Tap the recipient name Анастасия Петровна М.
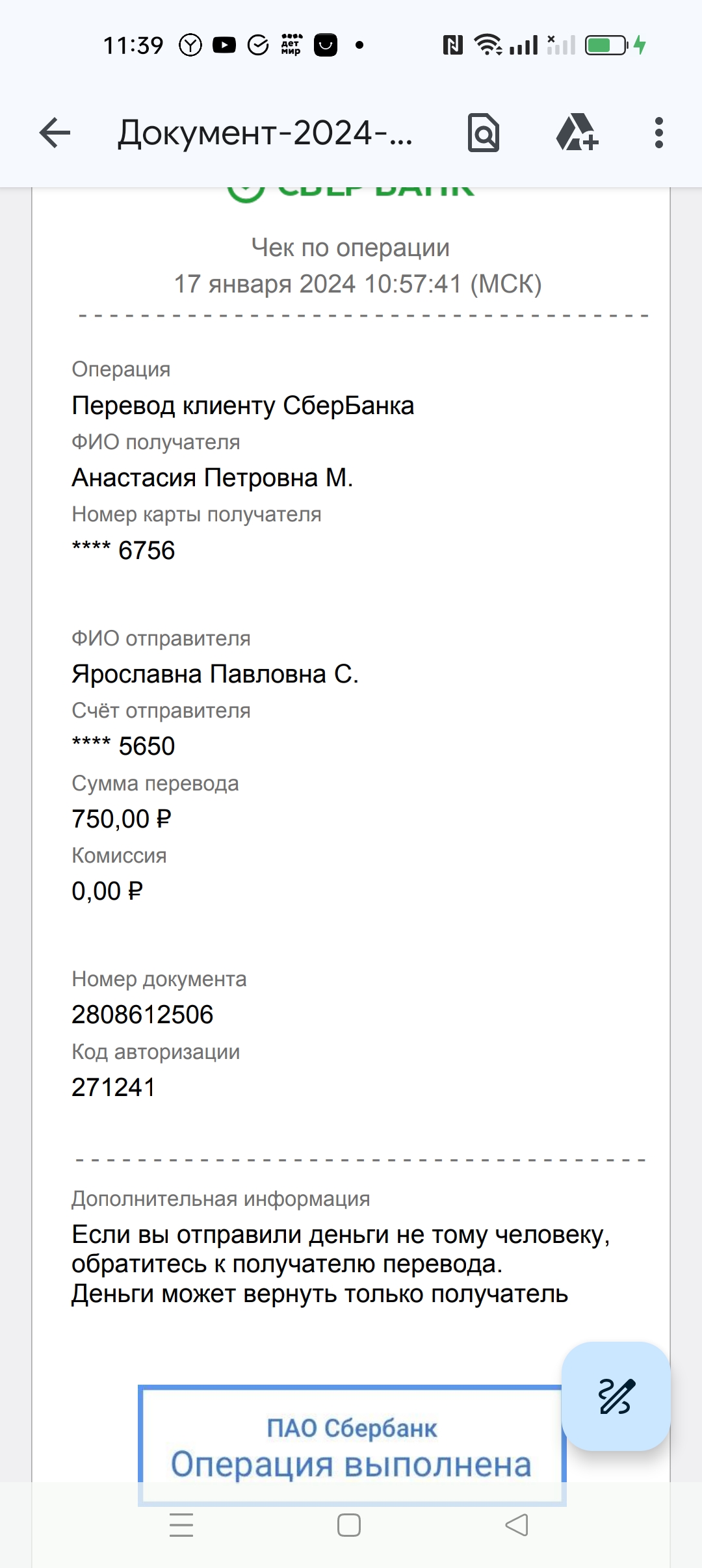The height and width of the screenshot is (1568, 702). click(213, 478)
